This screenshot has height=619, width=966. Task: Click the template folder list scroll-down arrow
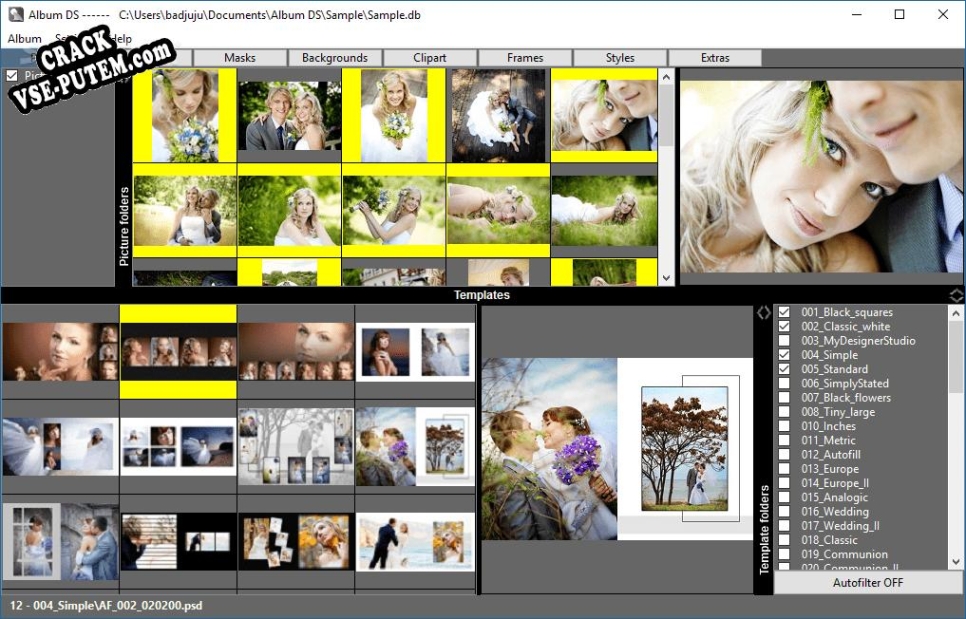[x=956, y=563]
